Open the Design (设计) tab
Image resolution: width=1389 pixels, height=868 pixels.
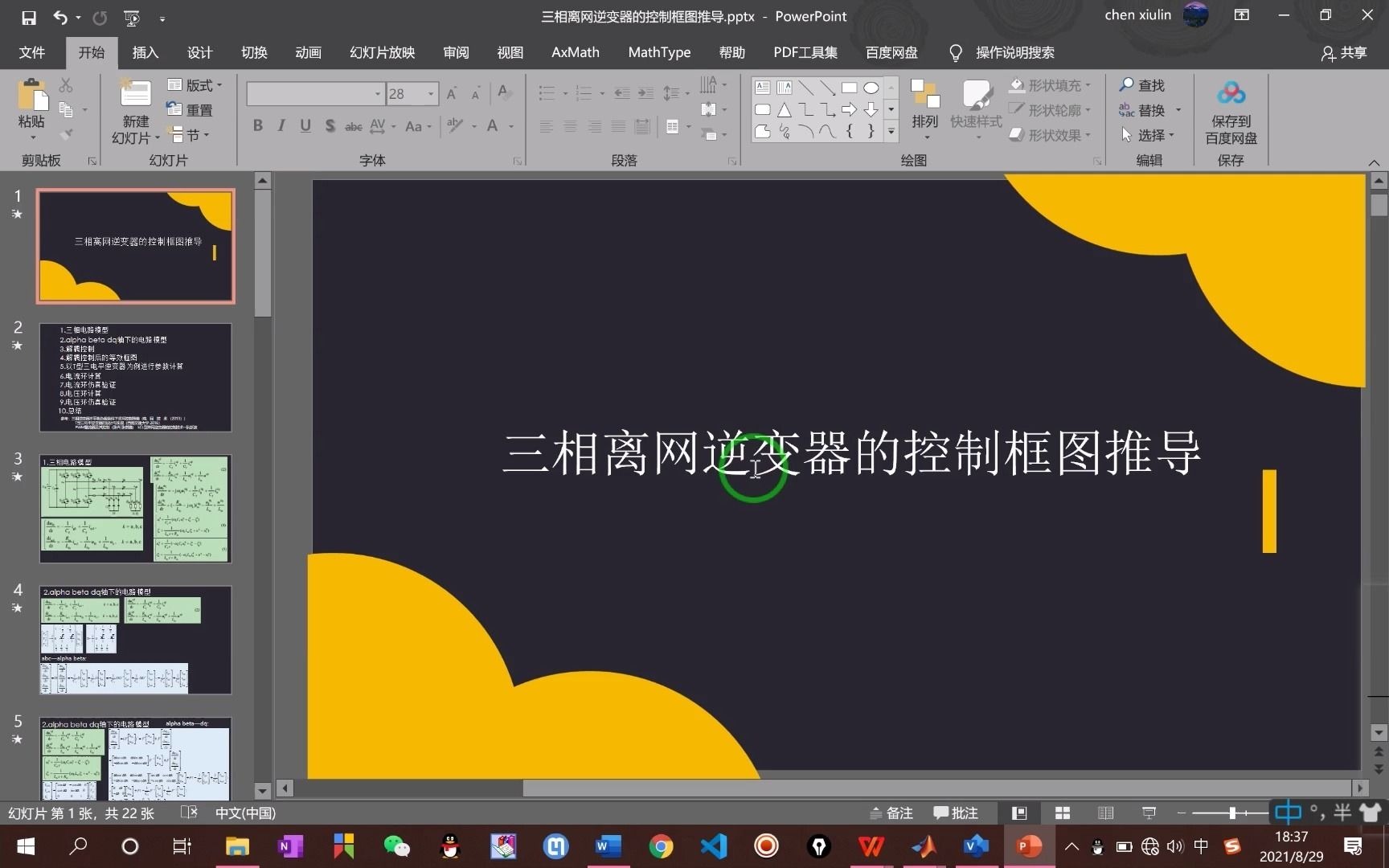point(200,52)
